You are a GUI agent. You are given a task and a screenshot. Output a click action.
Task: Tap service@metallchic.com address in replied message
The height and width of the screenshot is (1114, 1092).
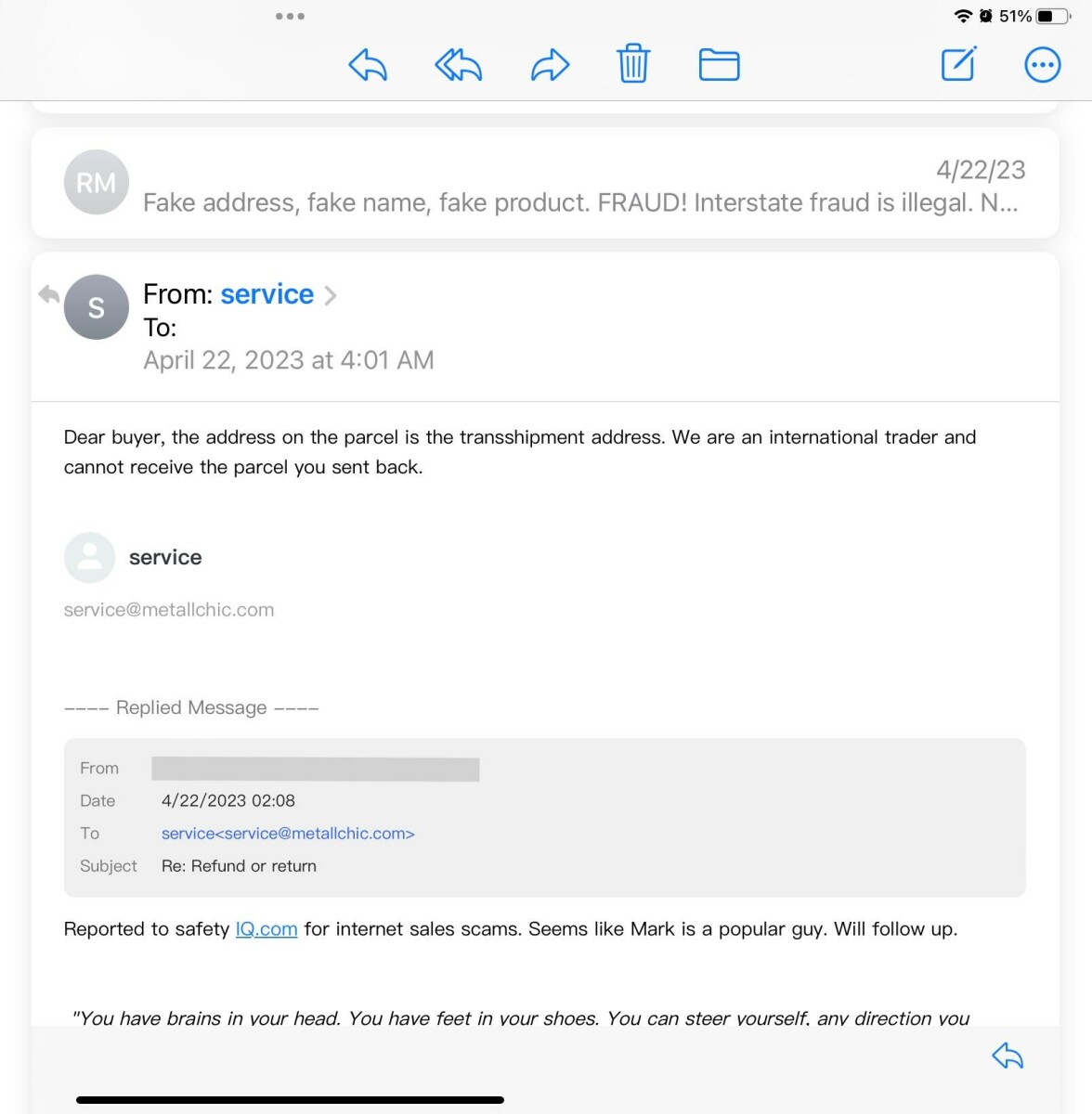288,834
